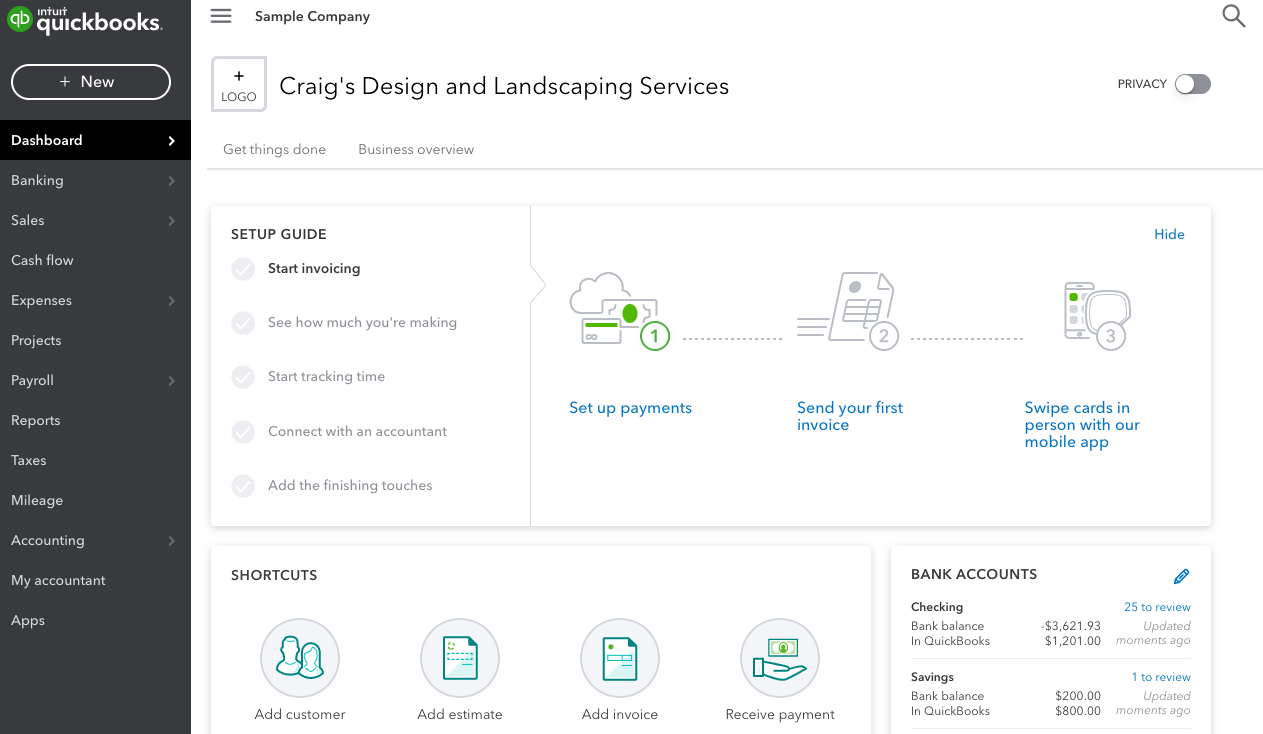Check the Start invoicing step circle
This screenshot has width=1263, height=734.
pos(243,269)
